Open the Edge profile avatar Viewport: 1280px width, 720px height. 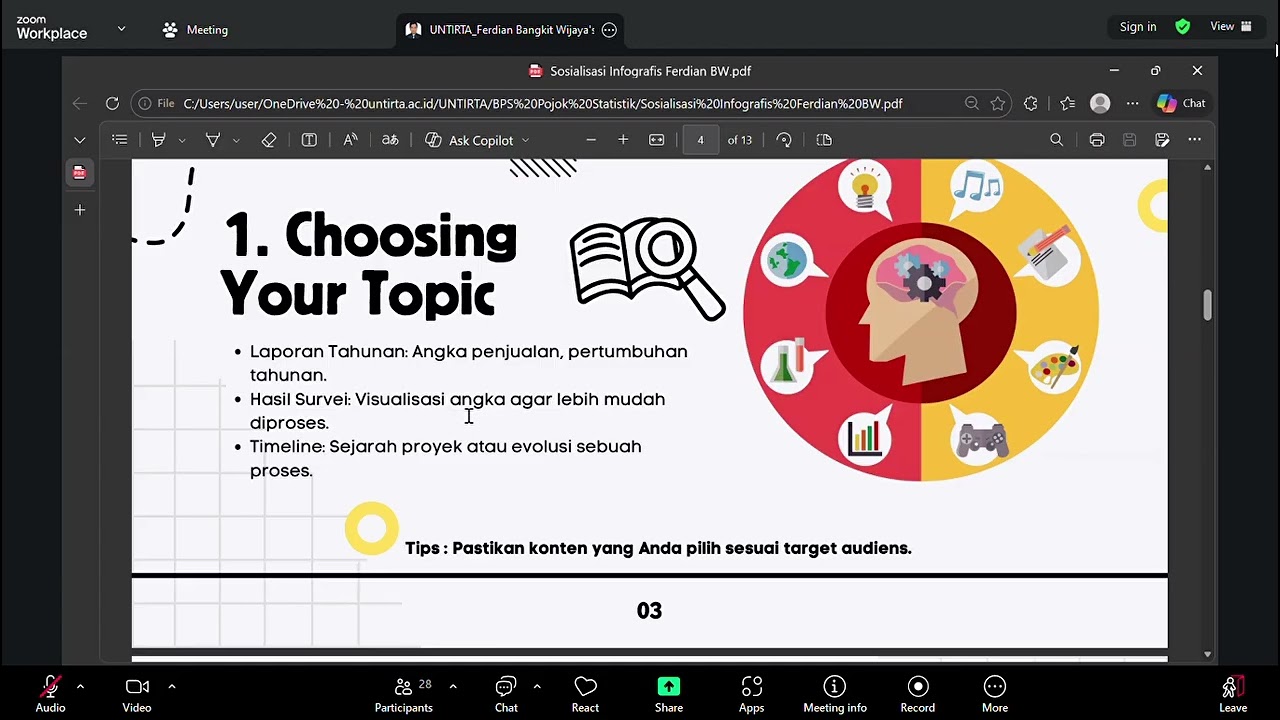(x=1100, y=103)
